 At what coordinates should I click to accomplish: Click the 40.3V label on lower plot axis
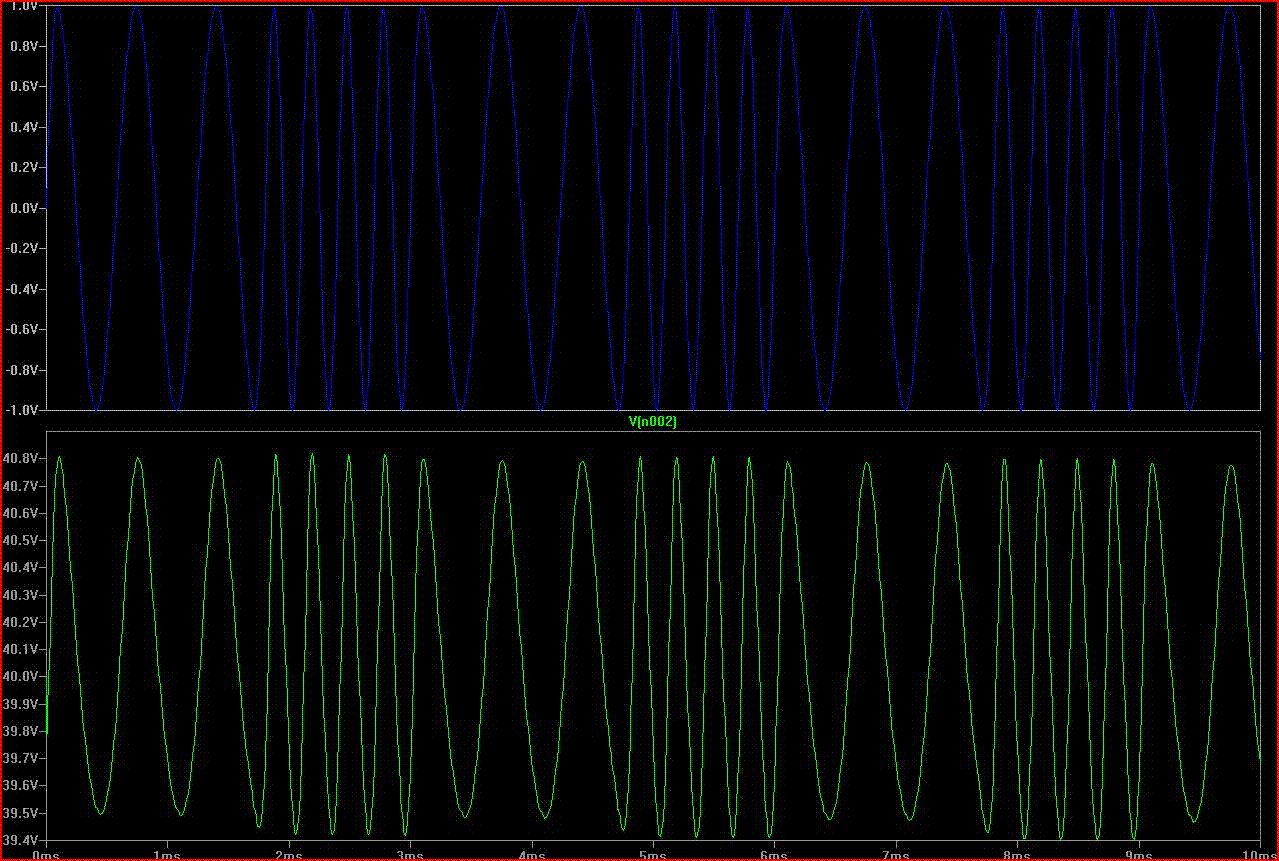[x=21, y=595]
